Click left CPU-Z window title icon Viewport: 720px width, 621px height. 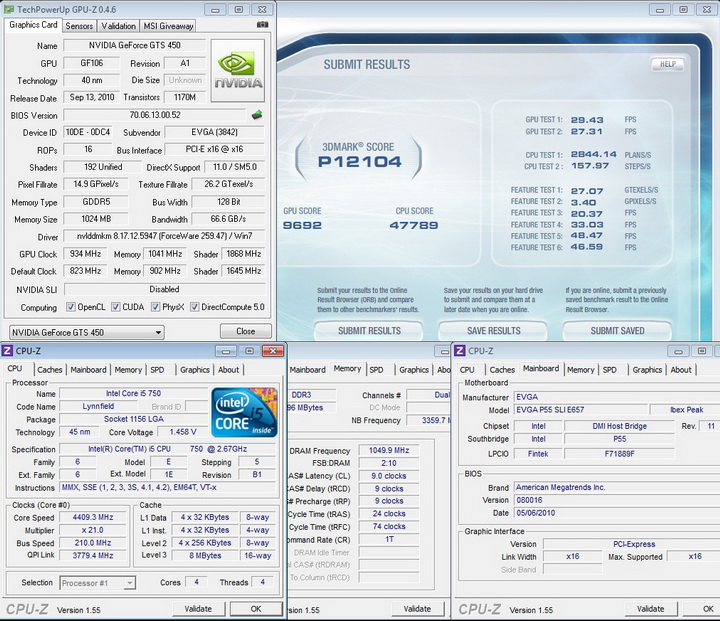pyautogui.click(x=7, y=351)
